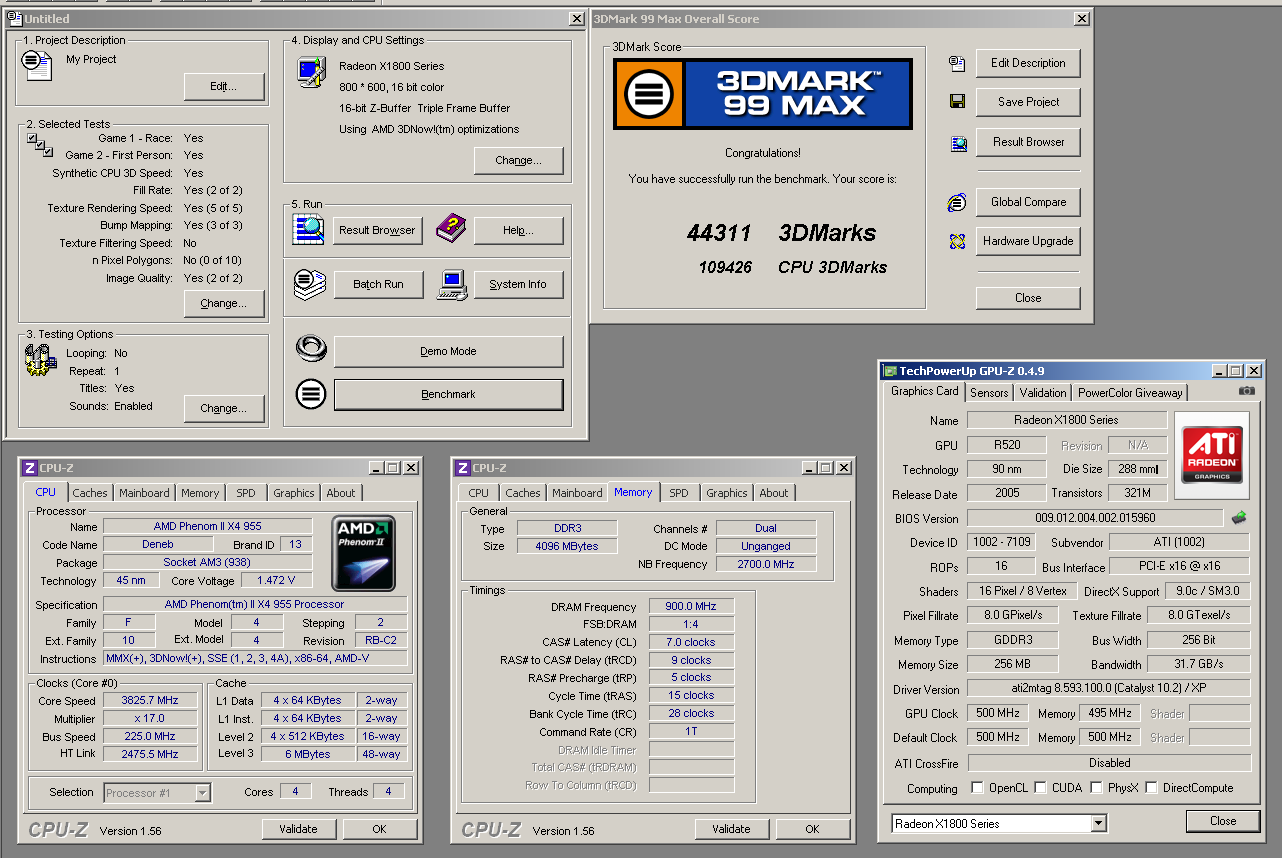Open the Mainboard tab in left CPU-Z window

coord(144,493)
